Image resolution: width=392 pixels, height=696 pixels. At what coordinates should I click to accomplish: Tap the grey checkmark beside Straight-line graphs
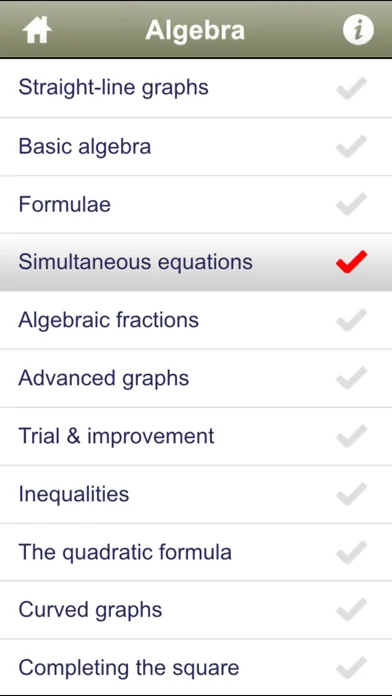[x=352, y=88]
